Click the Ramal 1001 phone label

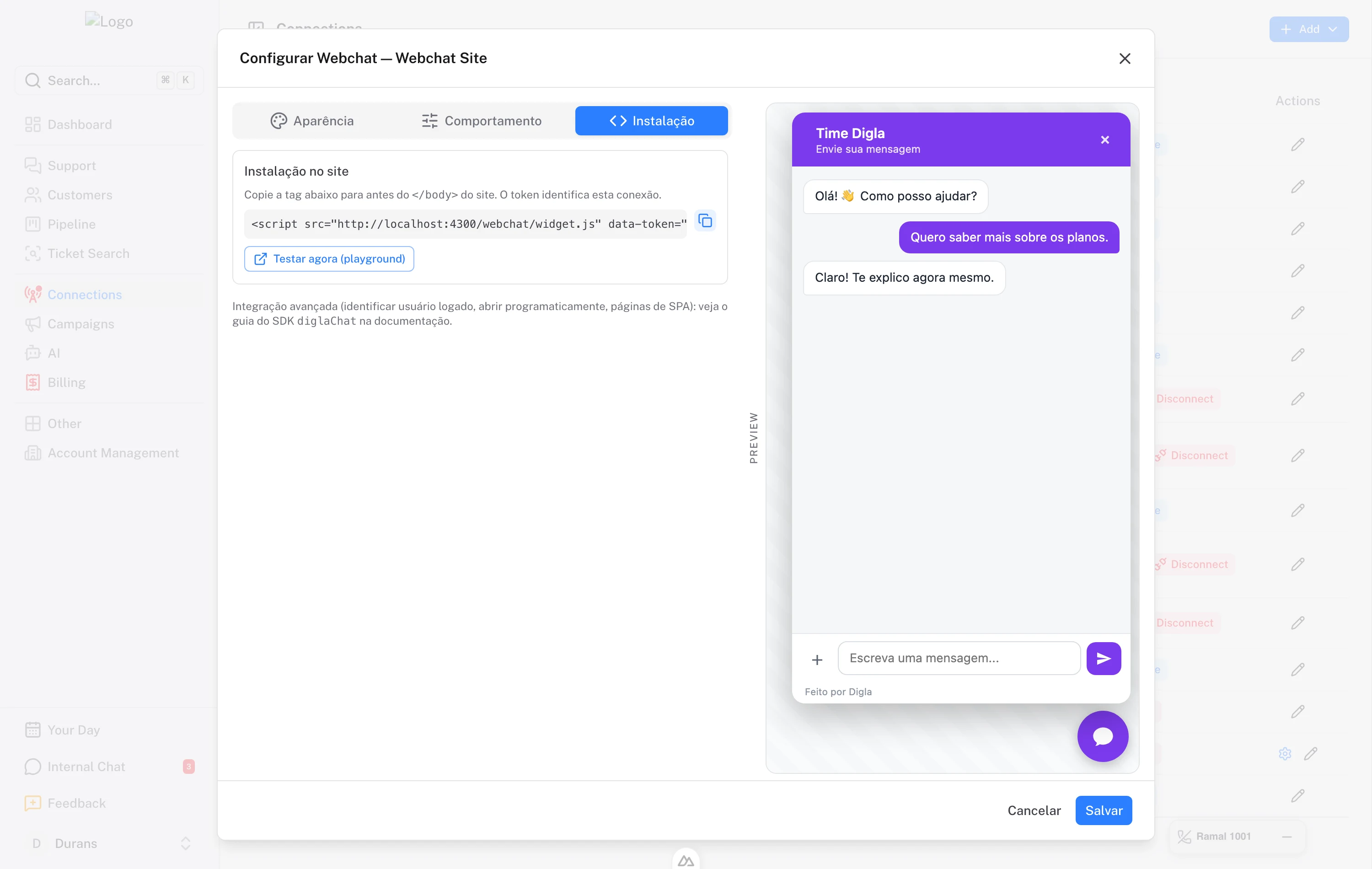(1223, 837)
